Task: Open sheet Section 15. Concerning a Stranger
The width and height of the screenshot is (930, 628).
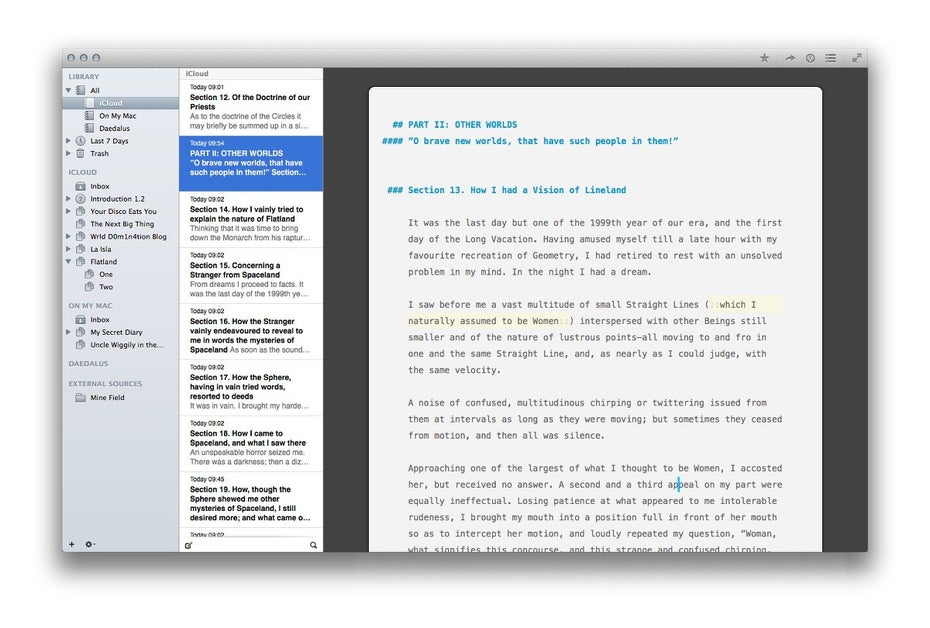Action: click(x=251, y=276)
